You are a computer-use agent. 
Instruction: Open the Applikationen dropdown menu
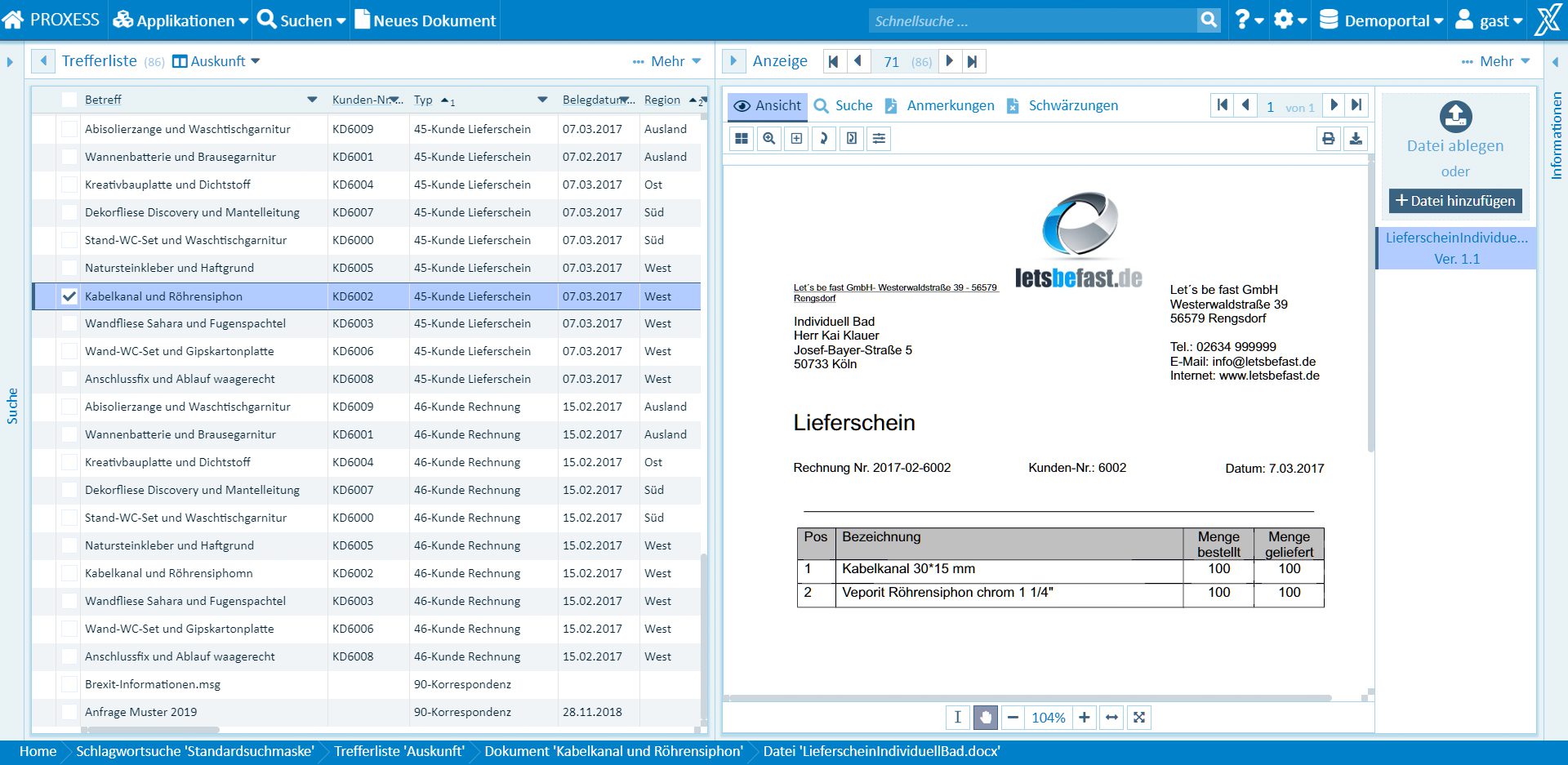[x=180, y=20]
